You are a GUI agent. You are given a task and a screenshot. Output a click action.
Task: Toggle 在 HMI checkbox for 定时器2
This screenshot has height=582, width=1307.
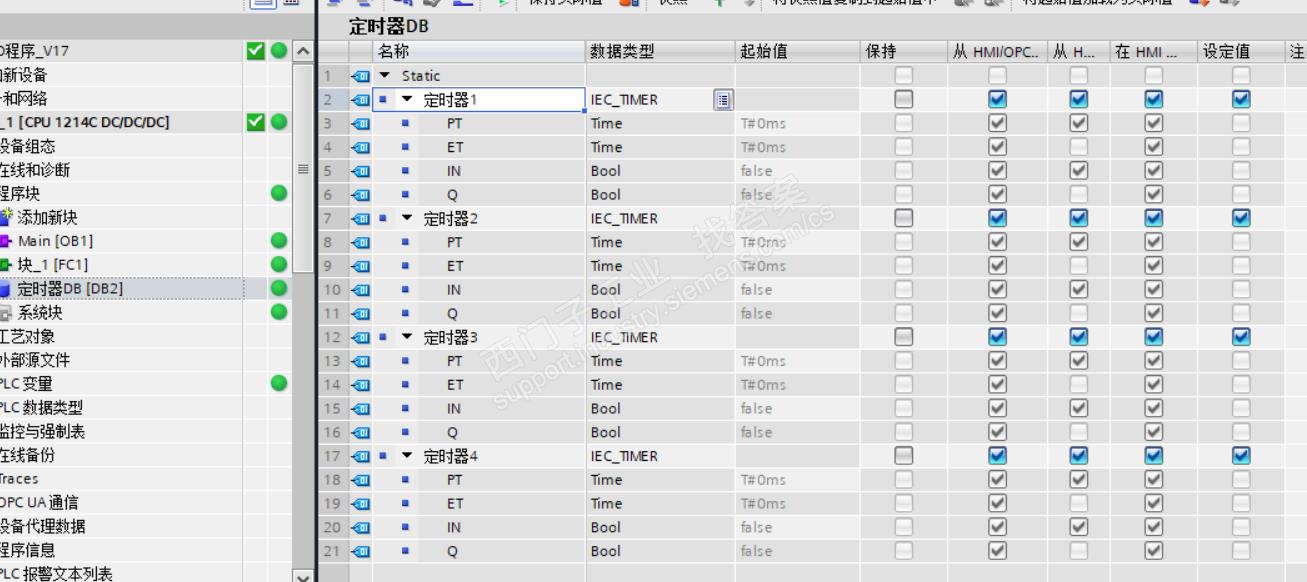(1153, 218)
